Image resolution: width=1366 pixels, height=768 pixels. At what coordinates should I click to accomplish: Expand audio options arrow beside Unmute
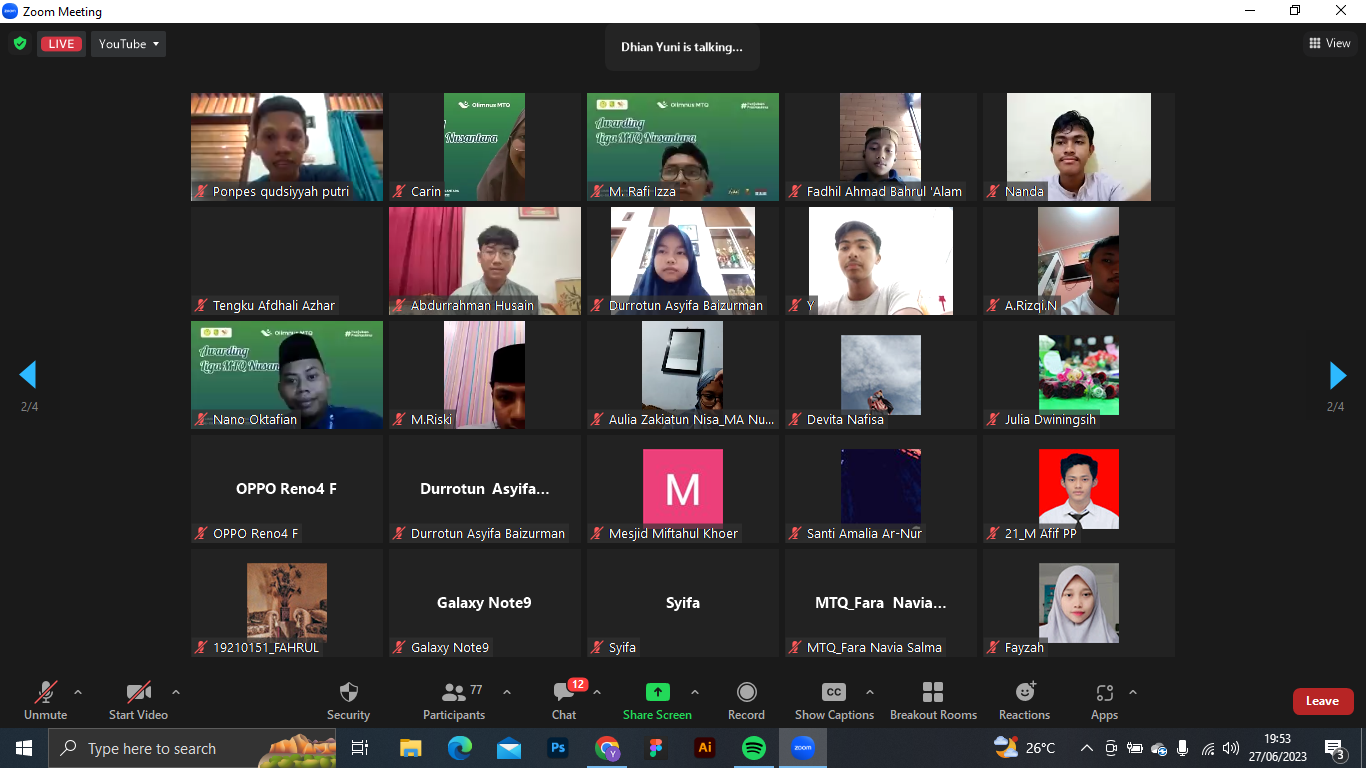(x=78, y=692)
